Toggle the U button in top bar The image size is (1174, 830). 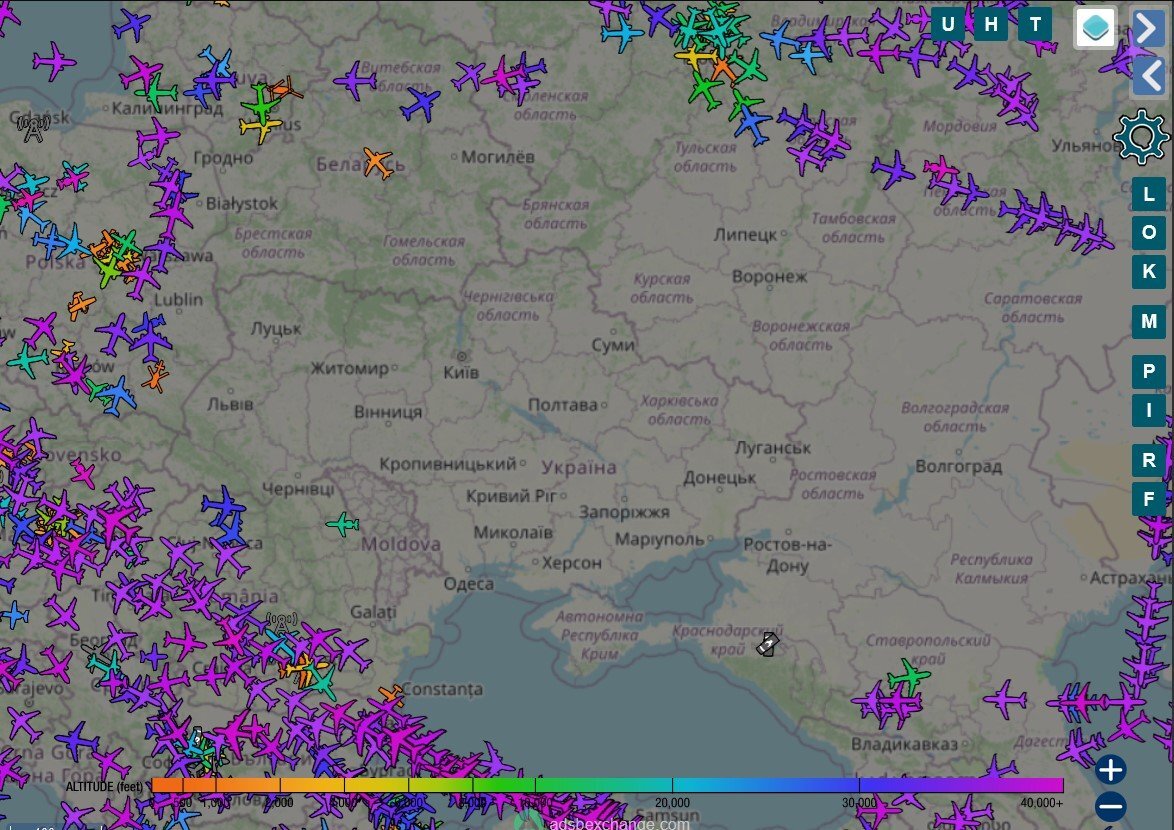[x=947, y=24]
